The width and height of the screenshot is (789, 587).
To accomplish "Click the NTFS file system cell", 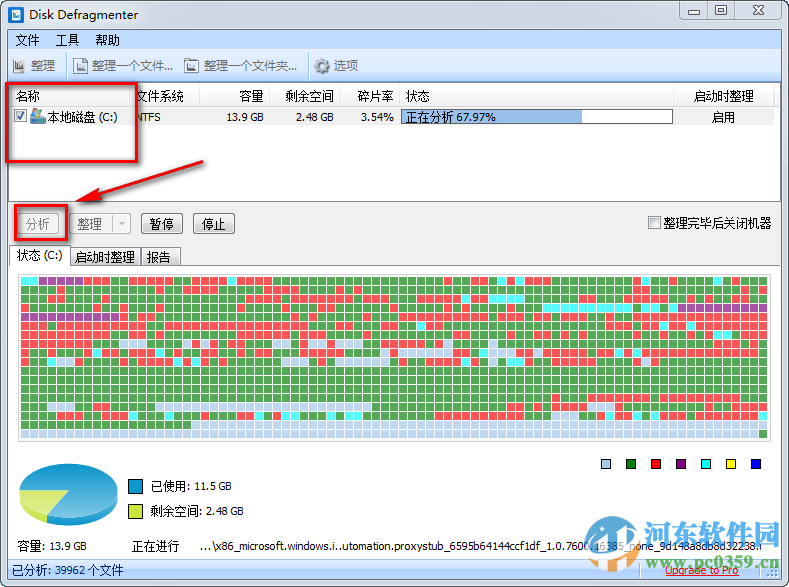I will [148, 117].
